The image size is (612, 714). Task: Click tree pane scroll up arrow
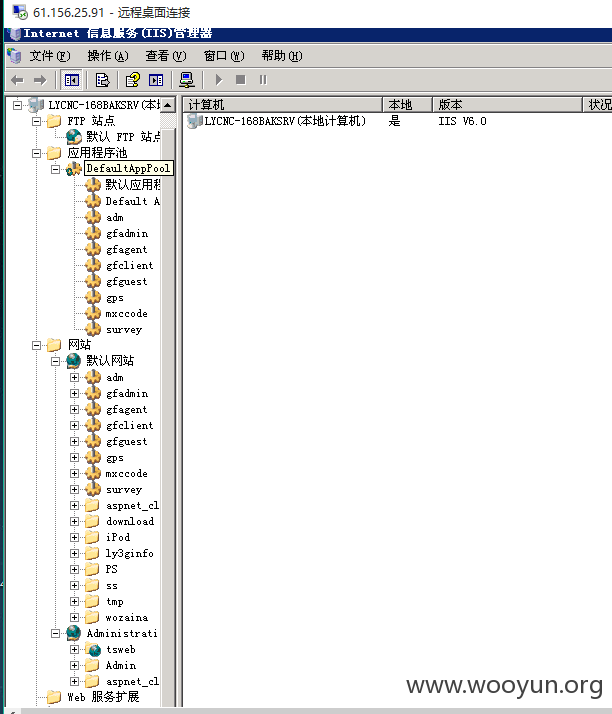[168, 105]
